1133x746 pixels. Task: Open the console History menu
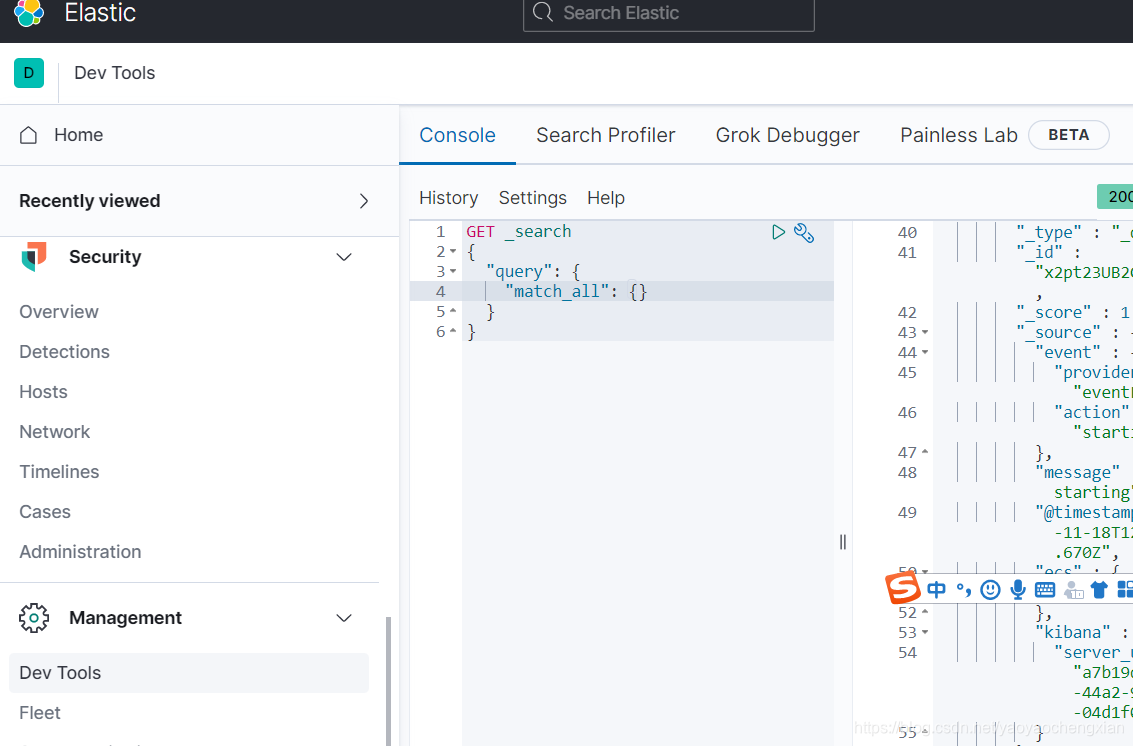tap(449, 198)
